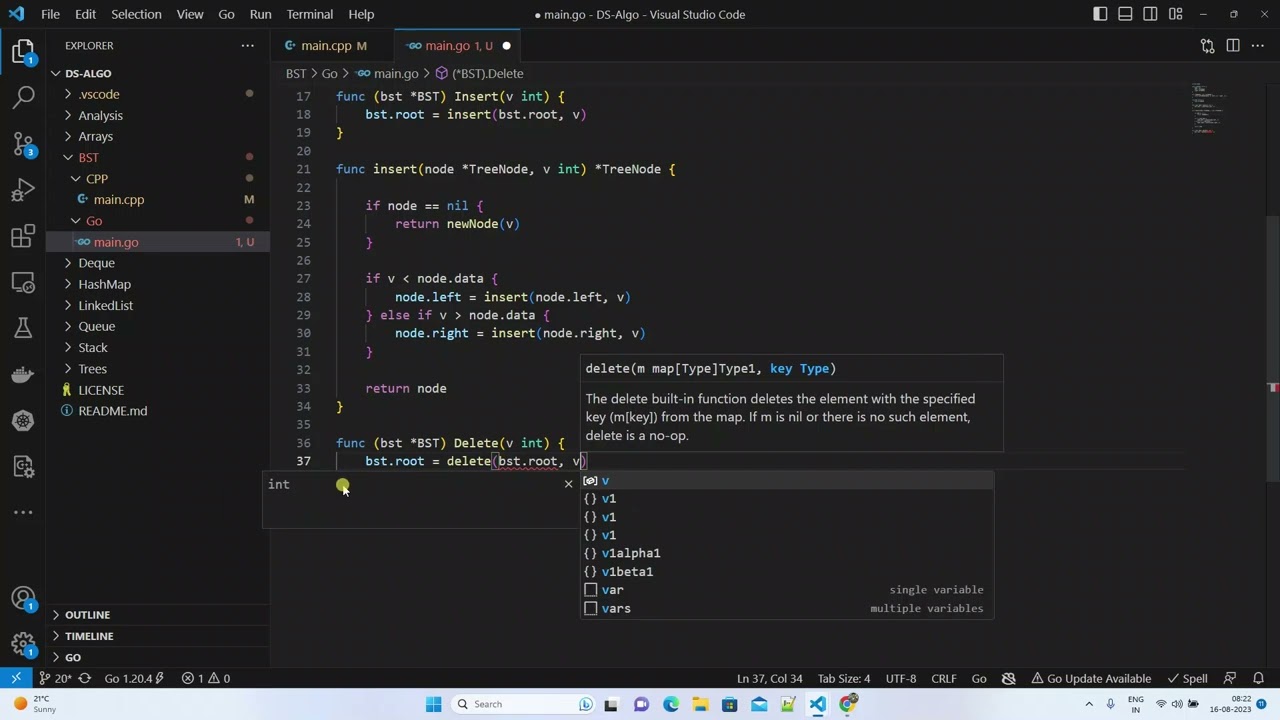
Task: Open the Source Control view
Action: tap(24, 144)
